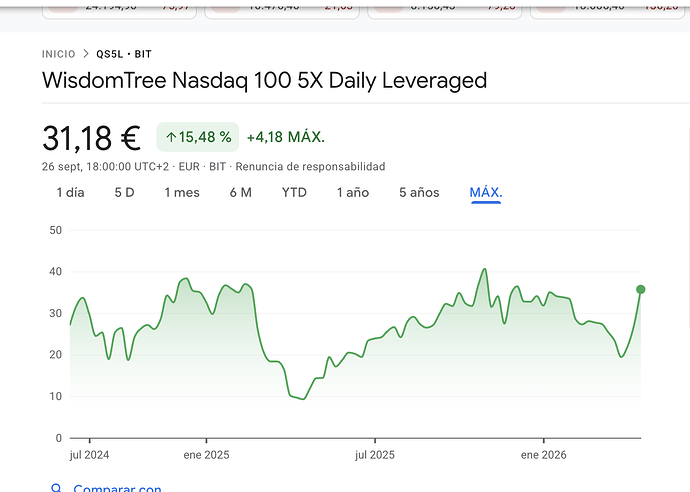Image resolution: width=690 pixels, height=492 pixels.
Task: Click the 26 sept, 18:00:00 UTC+2 timestamp
Action: click(x=105, y=167)
